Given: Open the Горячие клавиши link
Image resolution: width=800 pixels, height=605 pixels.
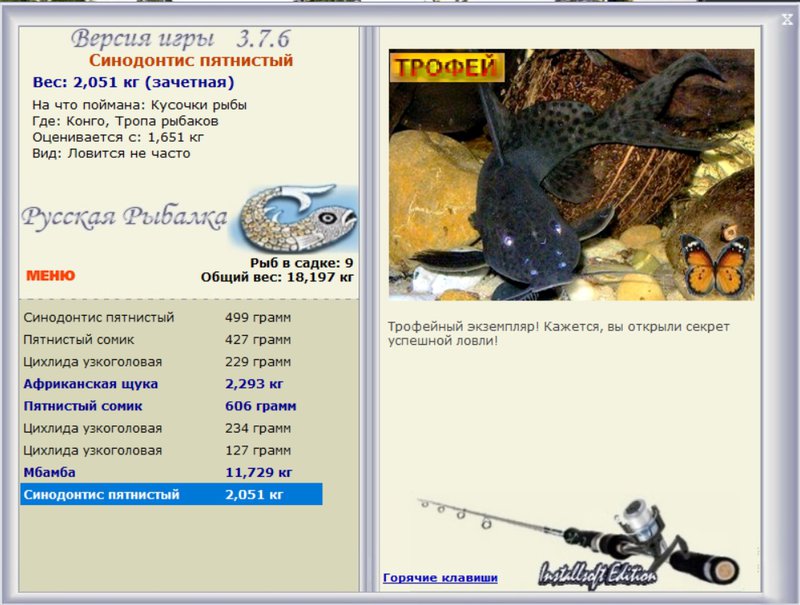Looking at the screenshot, I should coord(440,577).
